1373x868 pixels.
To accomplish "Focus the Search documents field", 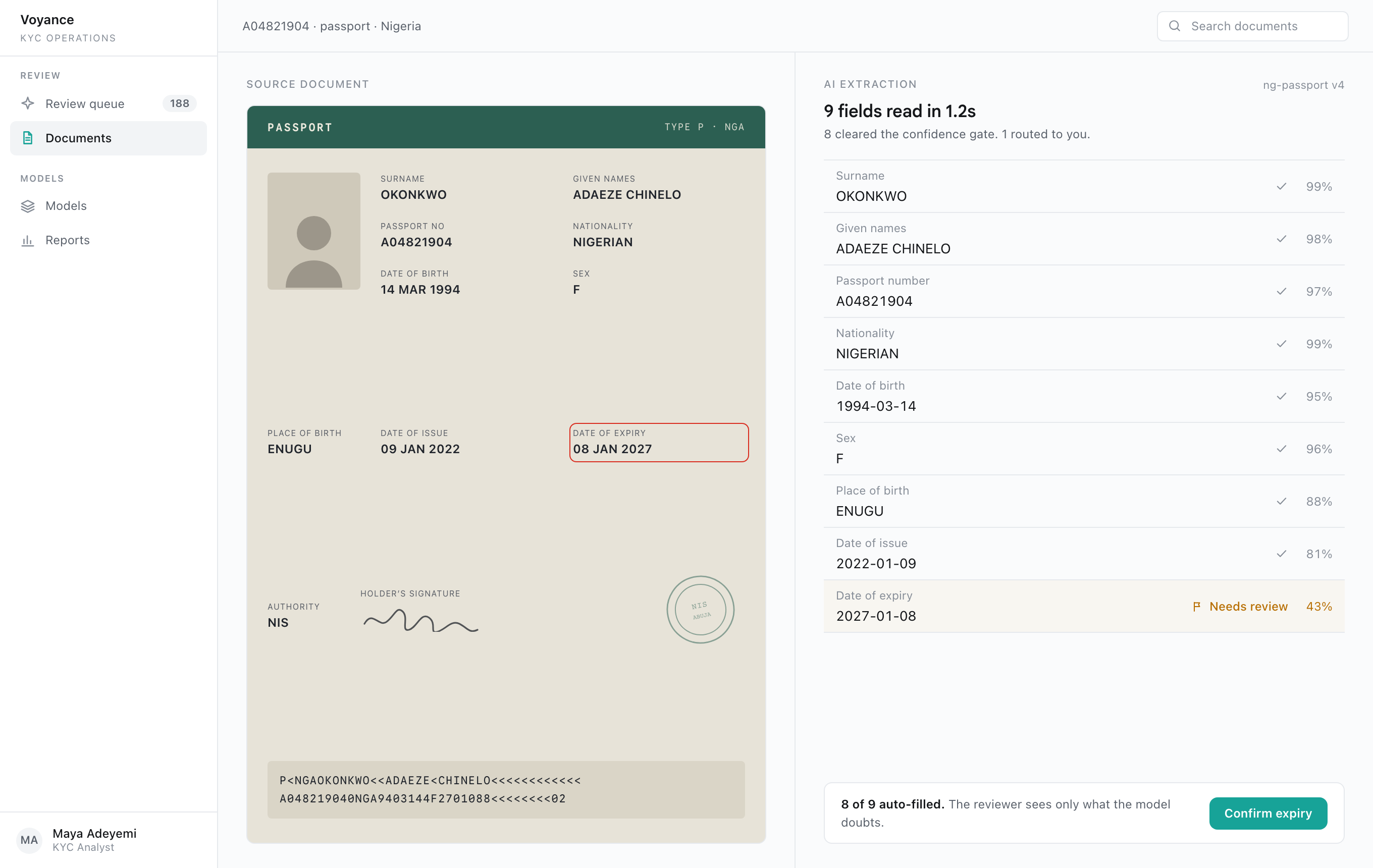I will 1252,26.
